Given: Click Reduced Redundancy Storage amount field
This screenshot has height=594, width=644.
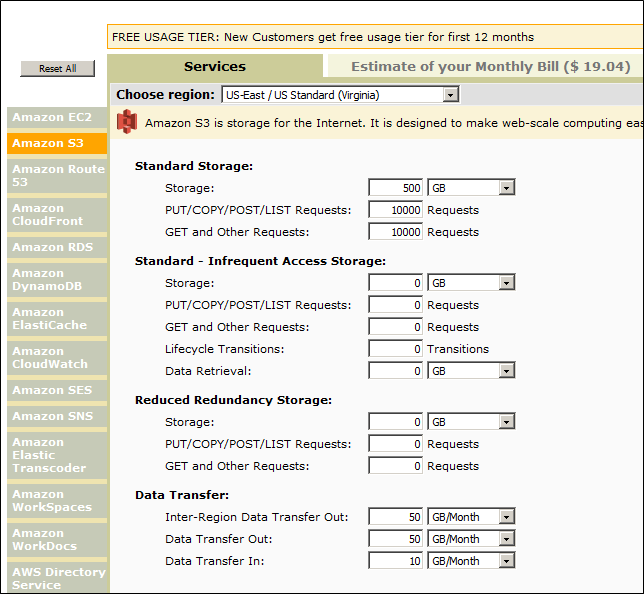Looking at the screenshot, I should [396, 422].
